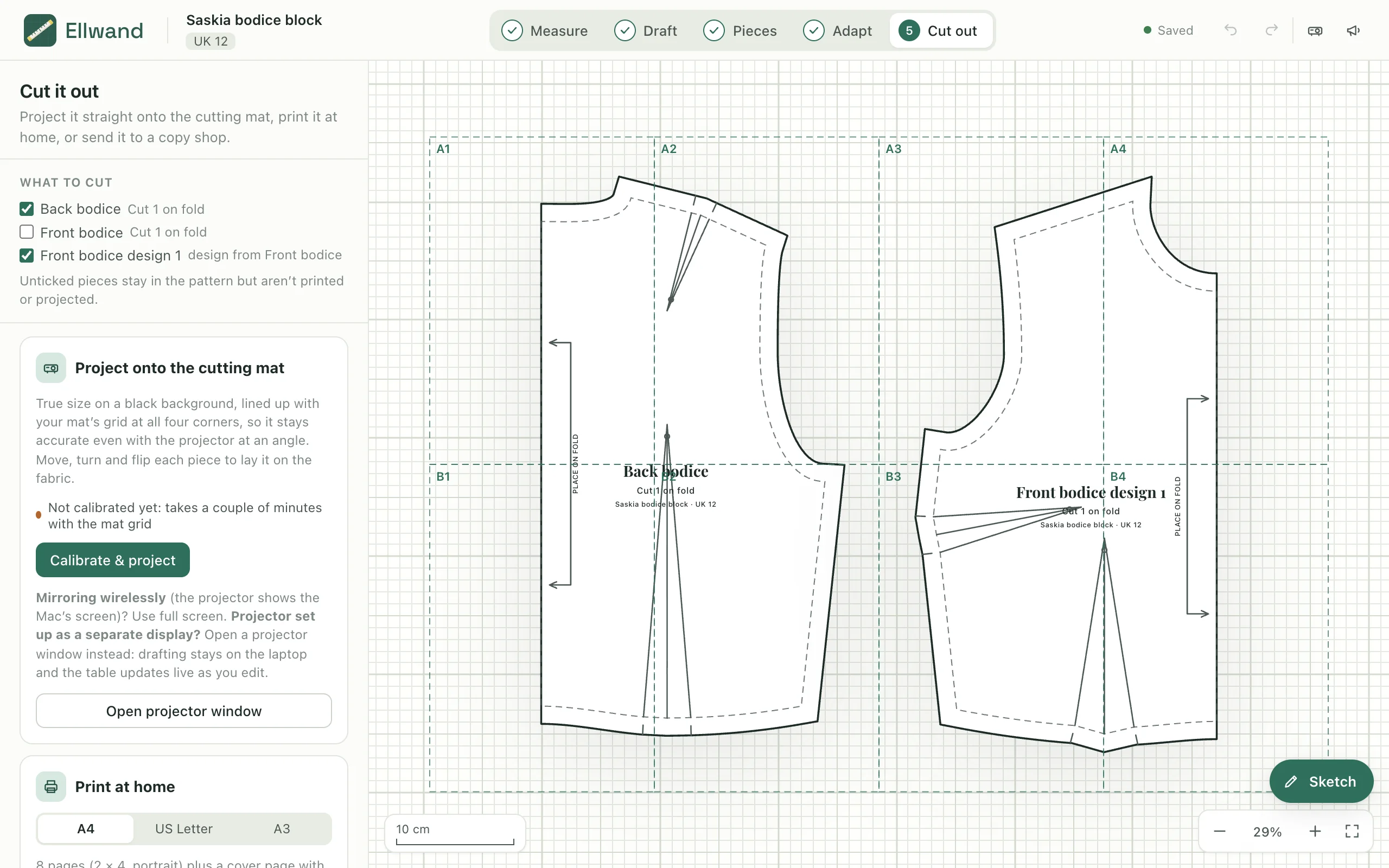Click the A1 page tile label

coord(443,149)
